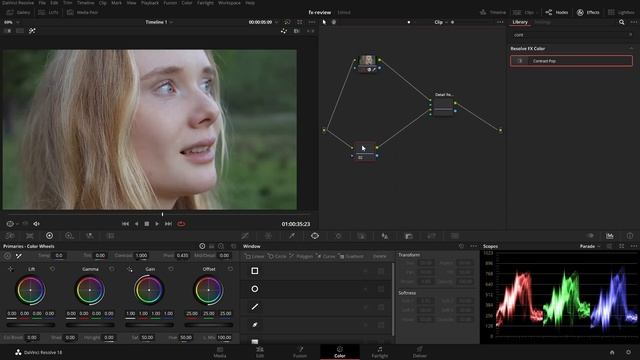The image size is (640, 360).
Task: Select node 02 in the node graph
Action: tap(364, 151)
